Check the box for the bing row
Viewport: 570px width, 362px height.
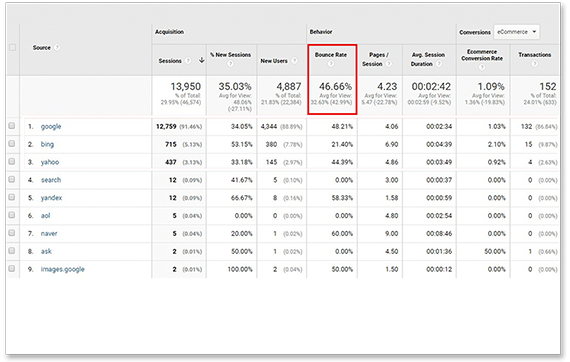point(12,144)
